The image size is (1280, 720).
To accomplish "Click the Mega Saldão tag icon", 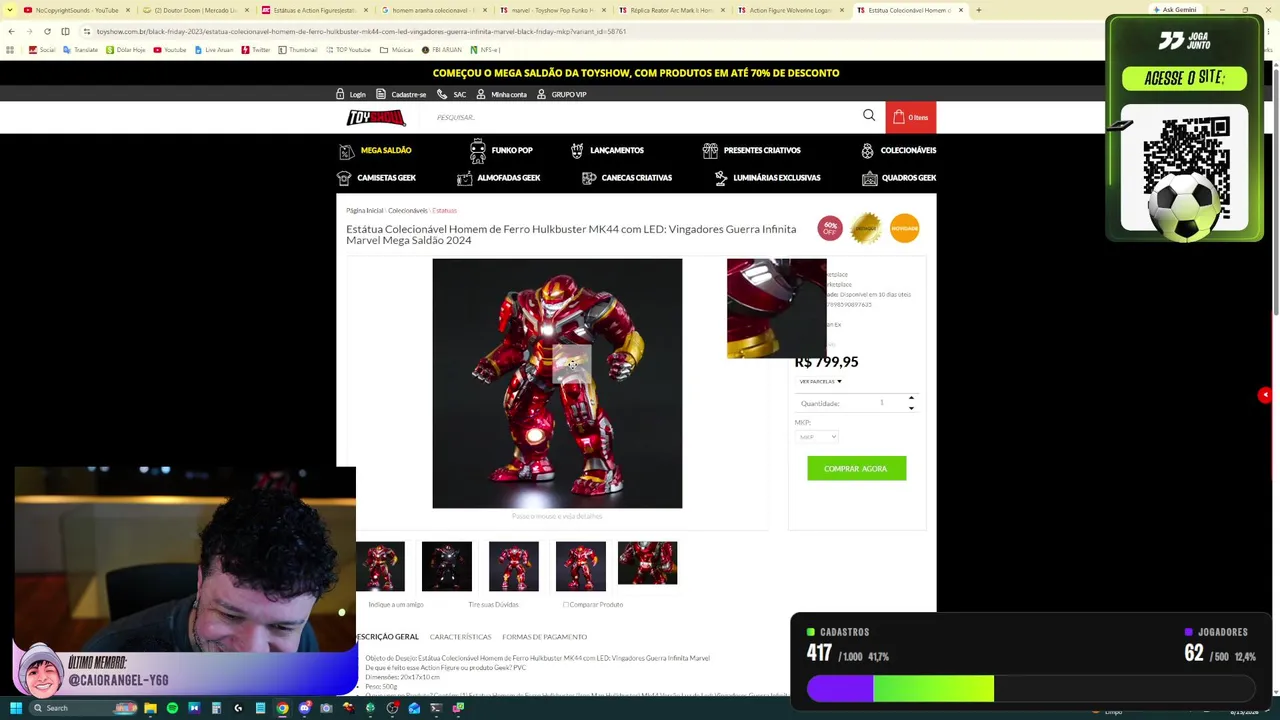I will [x=346, y=151].
